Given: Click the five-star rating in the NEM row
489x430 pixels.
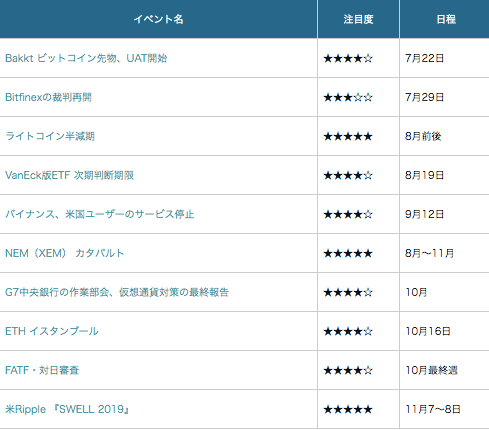Looking at the screenshot, I should pyautogui.click(x=348, y=254).
